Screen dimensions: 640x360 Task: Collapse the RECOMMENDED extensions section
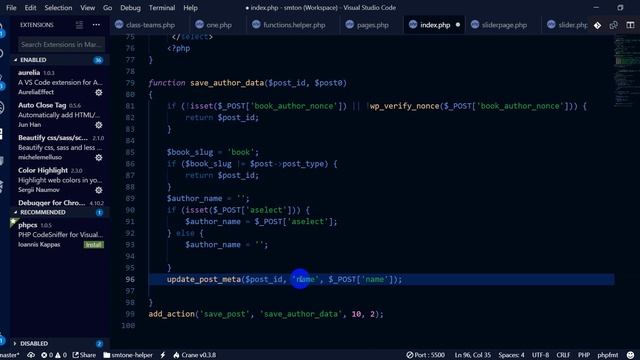[59, 212]
